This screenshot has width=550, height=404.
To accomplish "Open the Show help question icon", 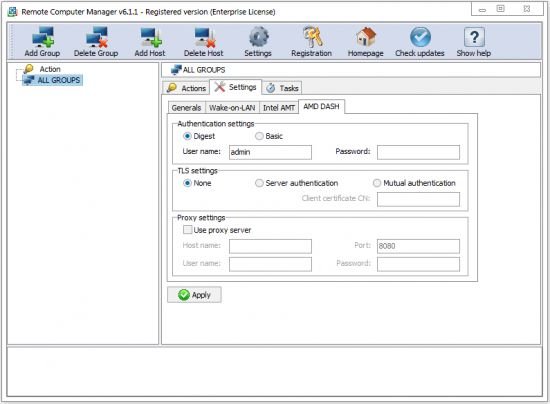I will (x=474, y=37).
